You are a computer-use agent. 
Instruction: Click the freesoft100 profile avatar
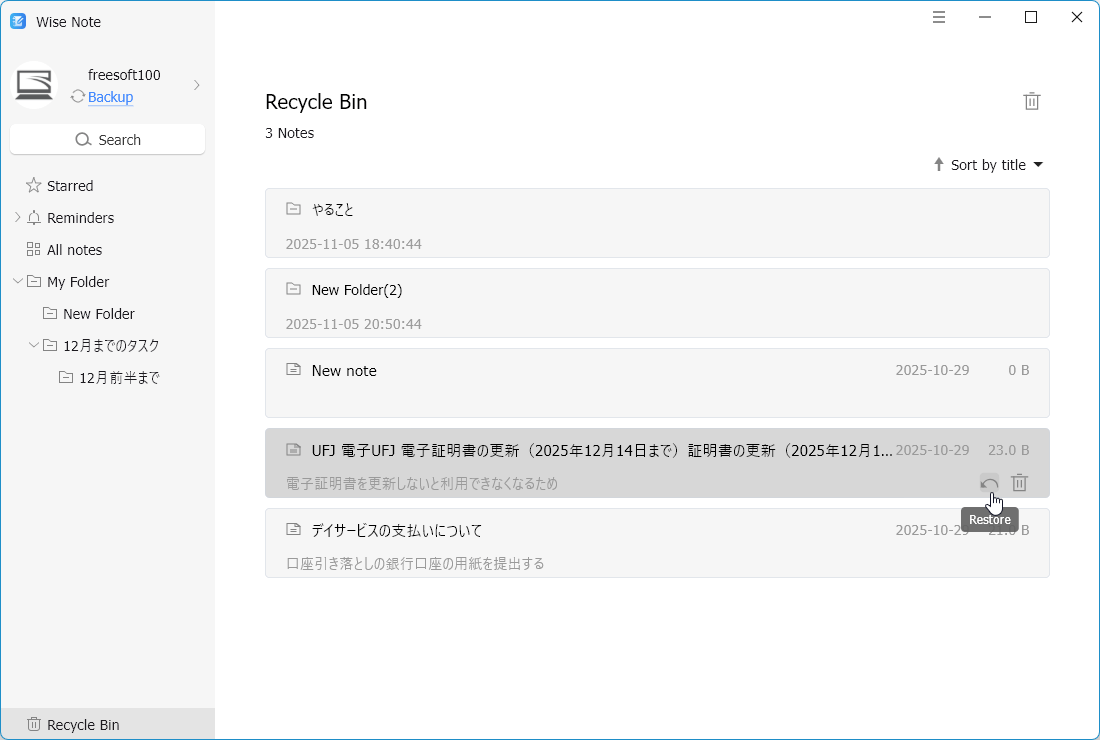(x=34, y=85)
